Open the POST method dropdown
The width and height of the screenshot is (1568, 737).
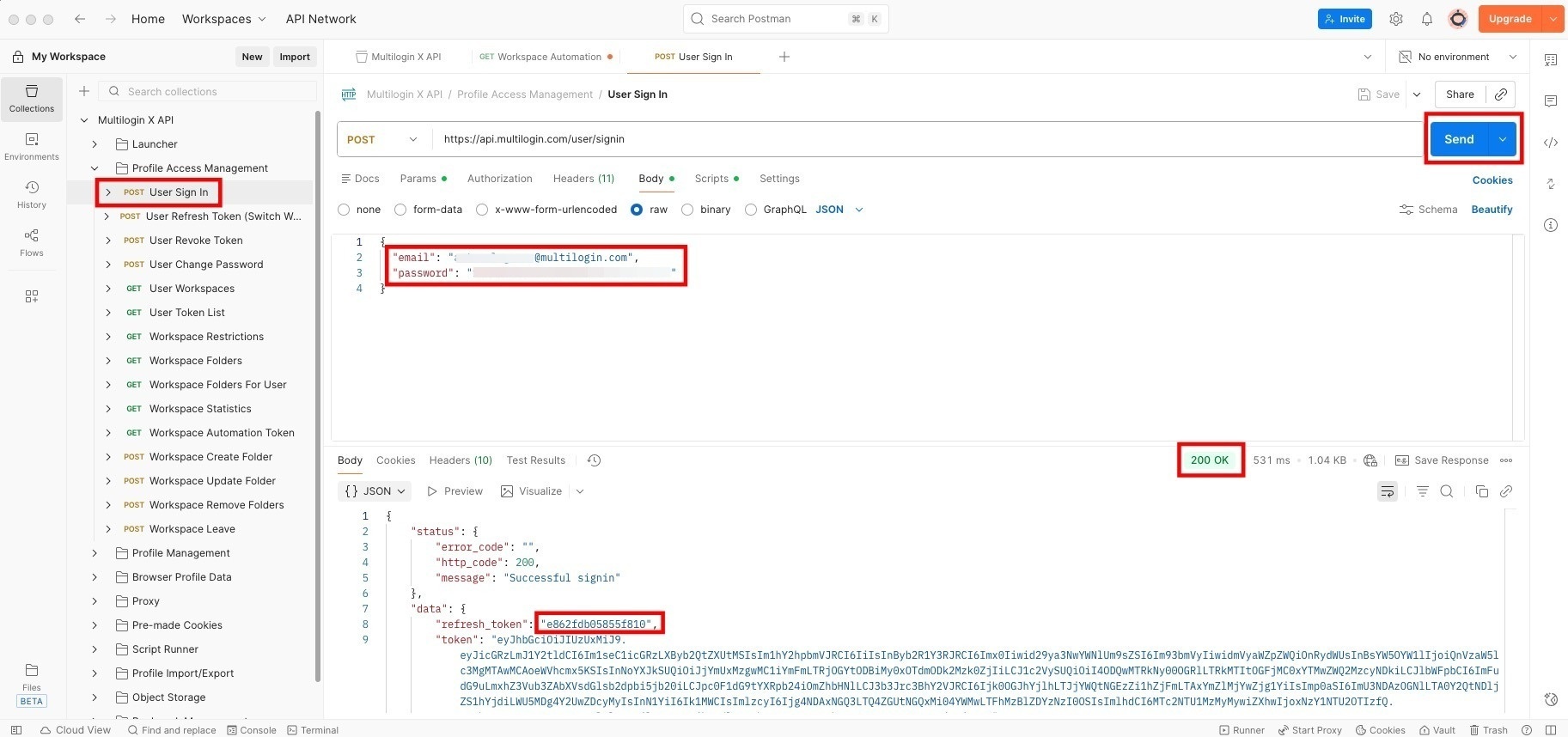tap(382, 139)
